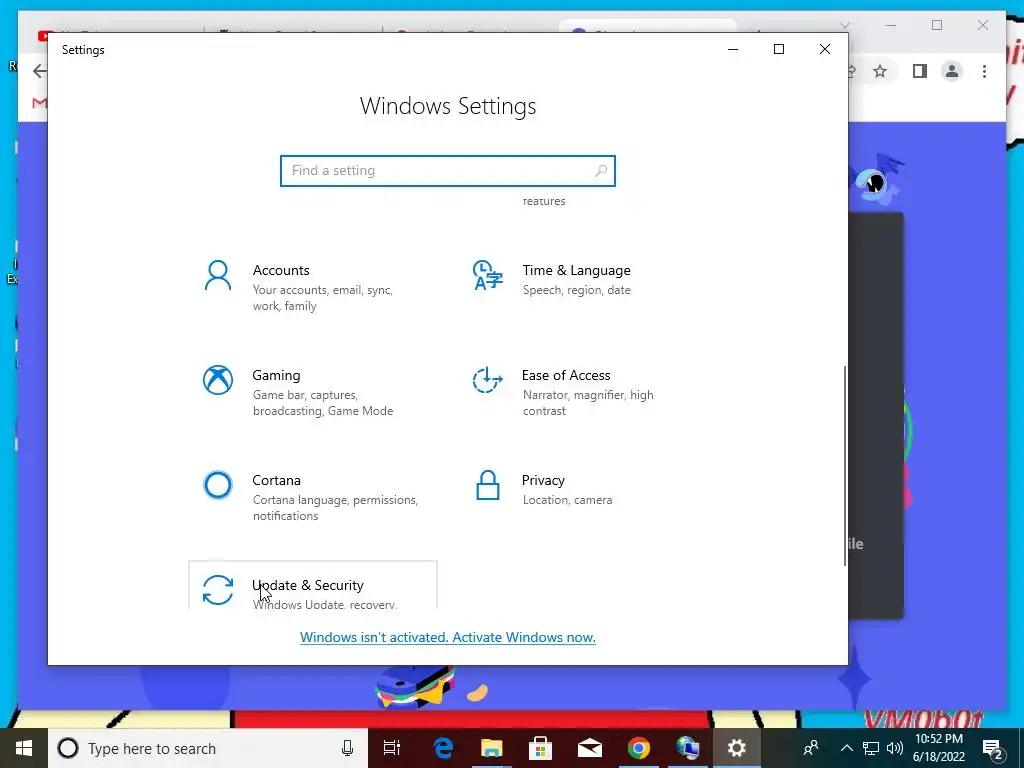Click the Settings window vertical scrollbar
The width and height of the screenshot is (1024, 768).
tap(845, 465)
